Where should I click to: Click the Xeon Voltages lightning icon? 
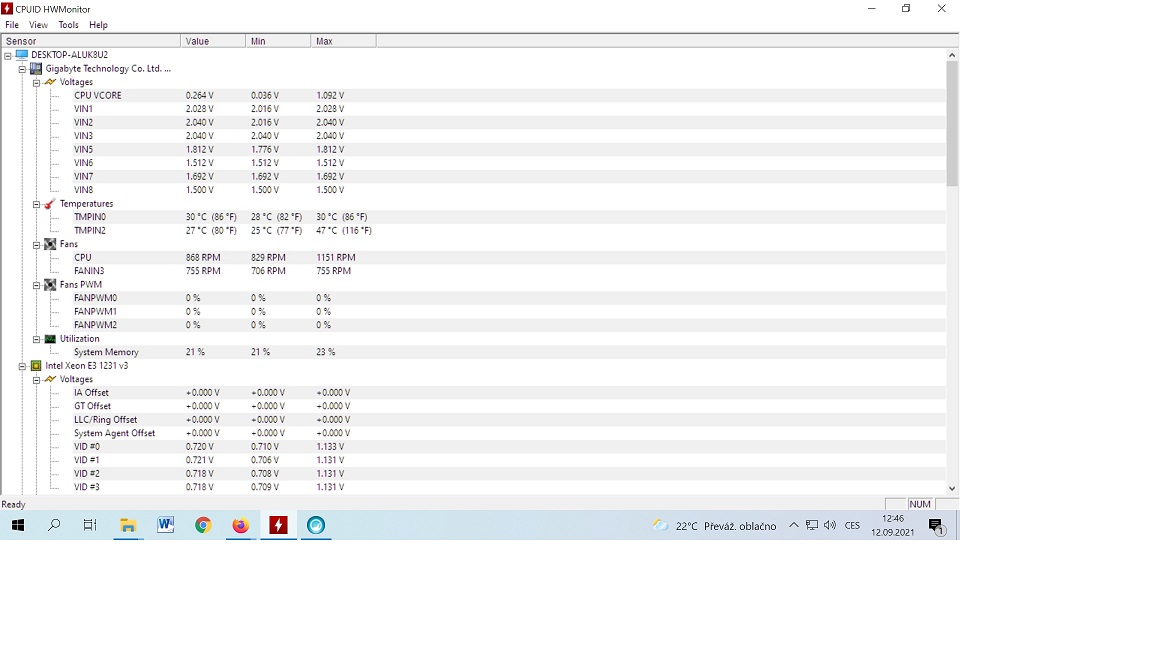pyautogui.click(x=50, y=379)
